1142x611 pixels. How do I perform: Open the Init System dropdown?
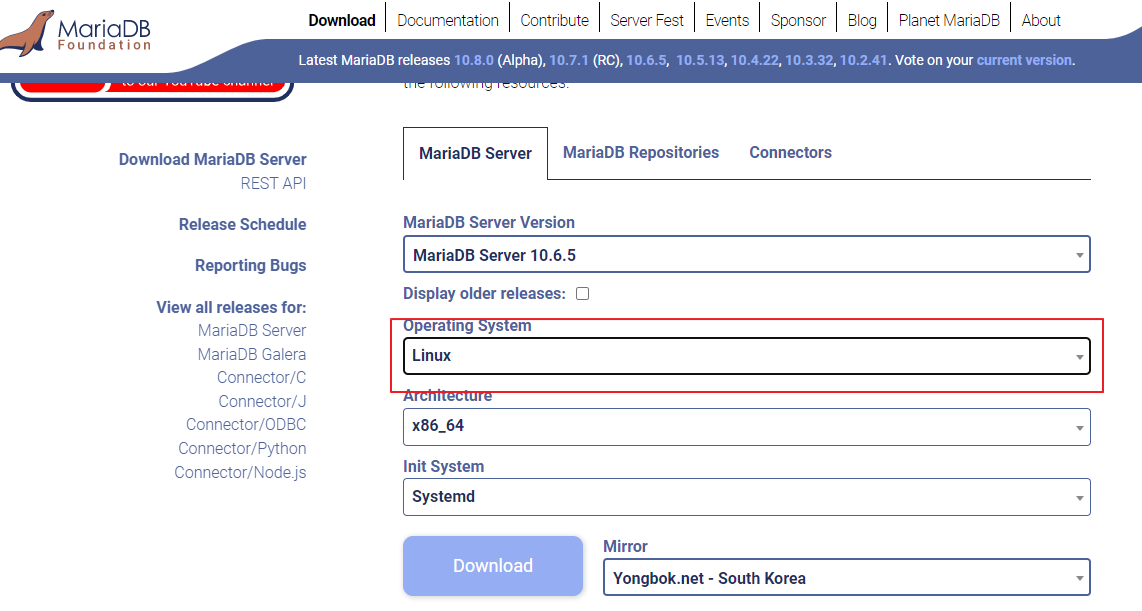(x=747, y=497)
